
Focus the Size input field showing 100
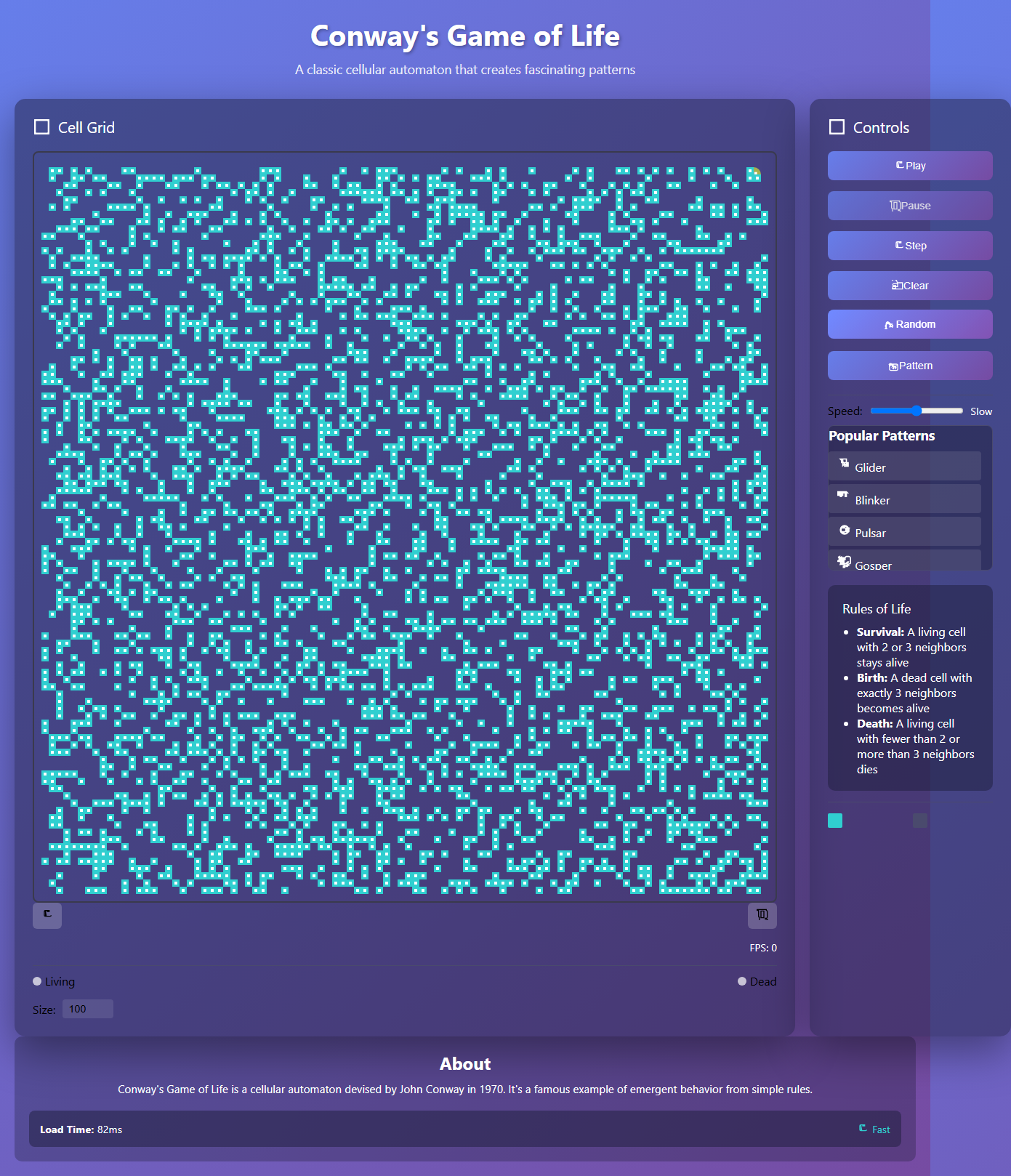coord(88,1009)
